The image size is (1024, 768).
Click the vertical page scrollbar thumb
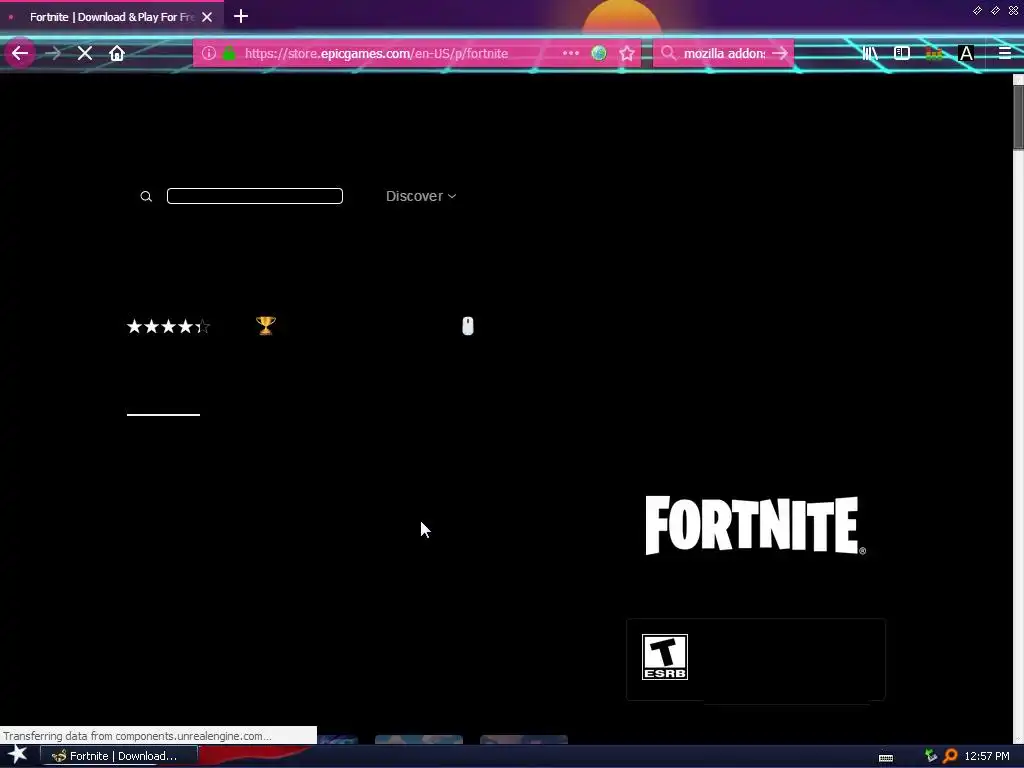(x=1018, y=118)
